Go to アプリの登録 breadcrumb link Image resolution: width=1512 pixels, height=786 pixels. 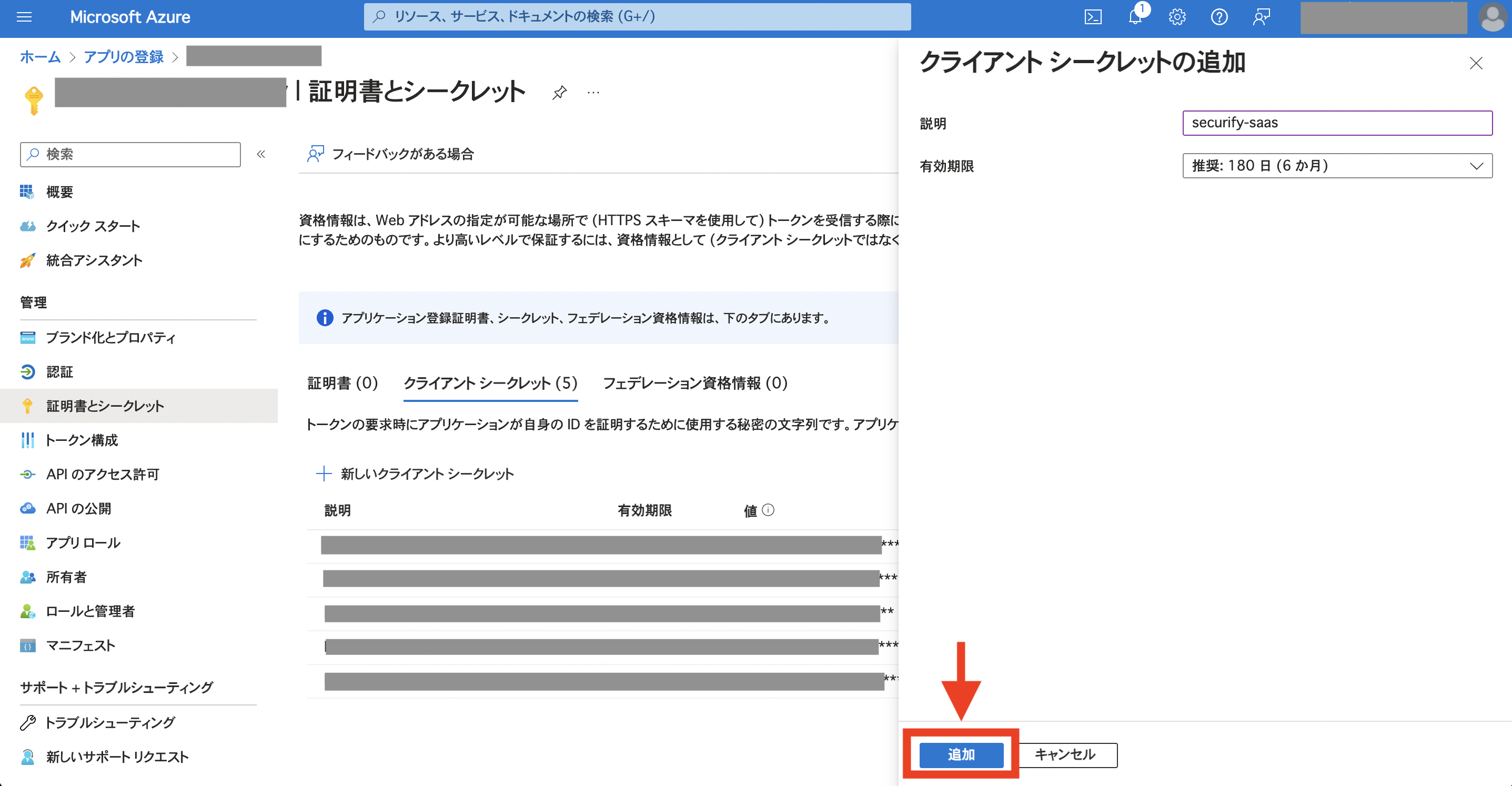[x=123, y=57]
